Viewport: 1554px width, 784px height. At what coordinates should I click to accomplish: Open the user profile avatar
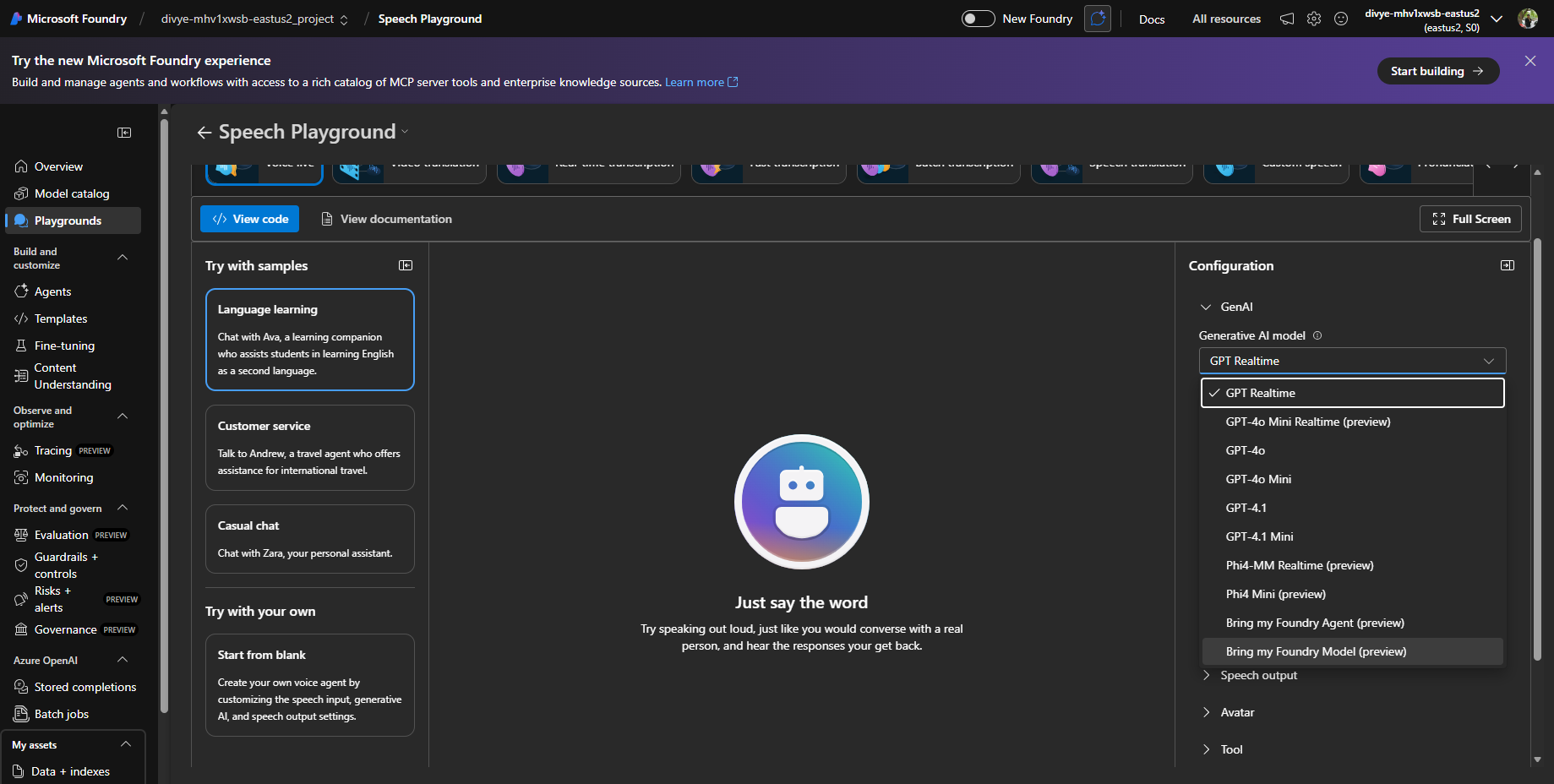point(1528,19)
